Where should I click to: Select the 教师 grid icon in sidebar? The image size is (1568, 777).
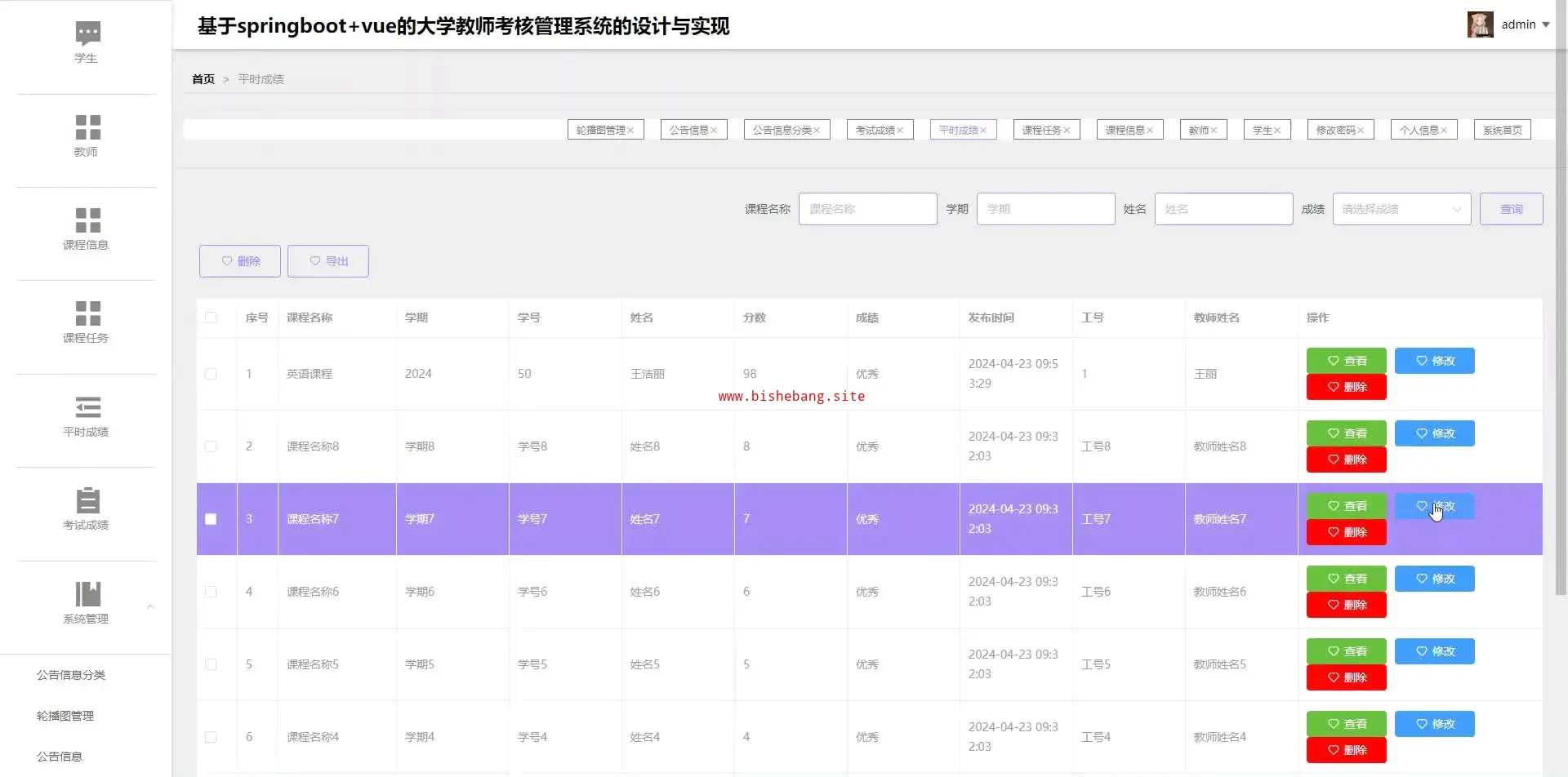point(87,127)
